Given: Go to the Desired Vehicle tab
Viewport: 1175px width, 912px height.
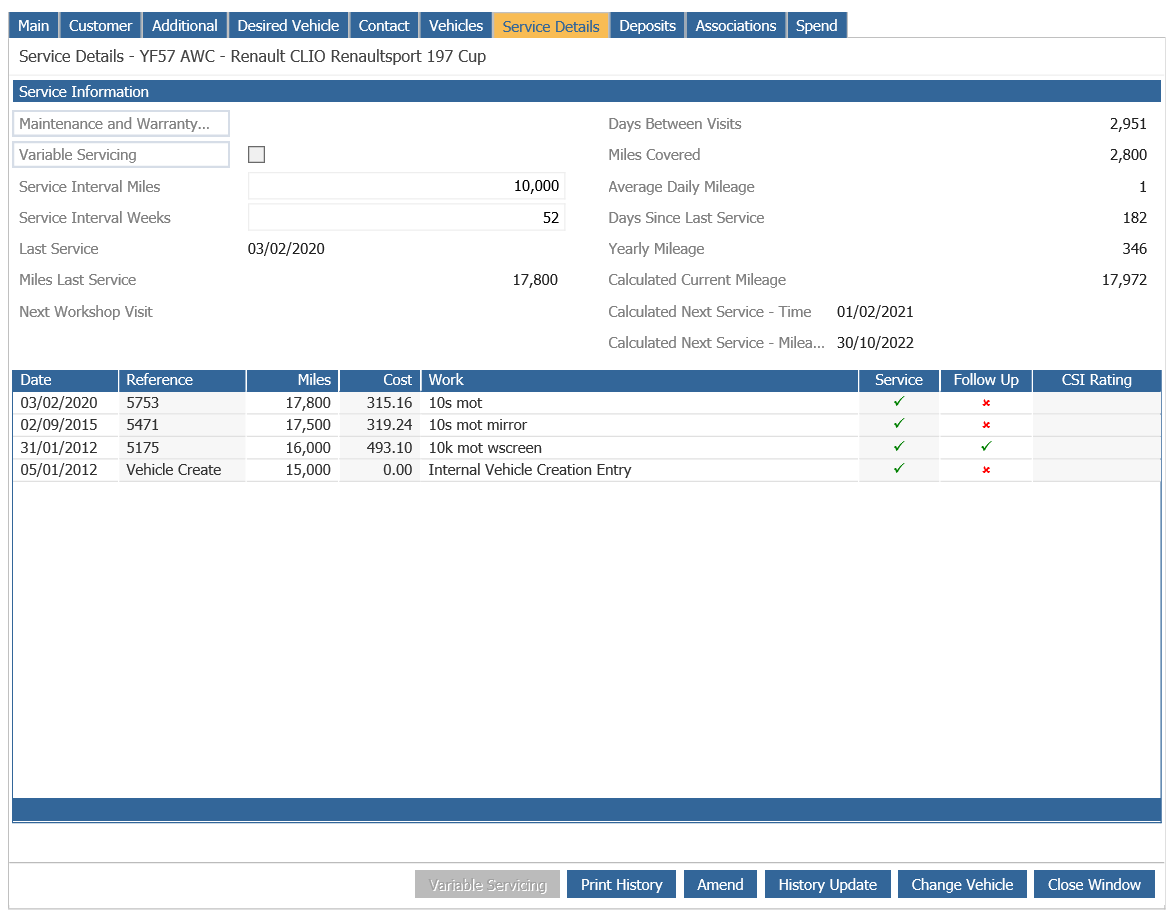Looking at the screenshot, I should click(x=288, y=25).
